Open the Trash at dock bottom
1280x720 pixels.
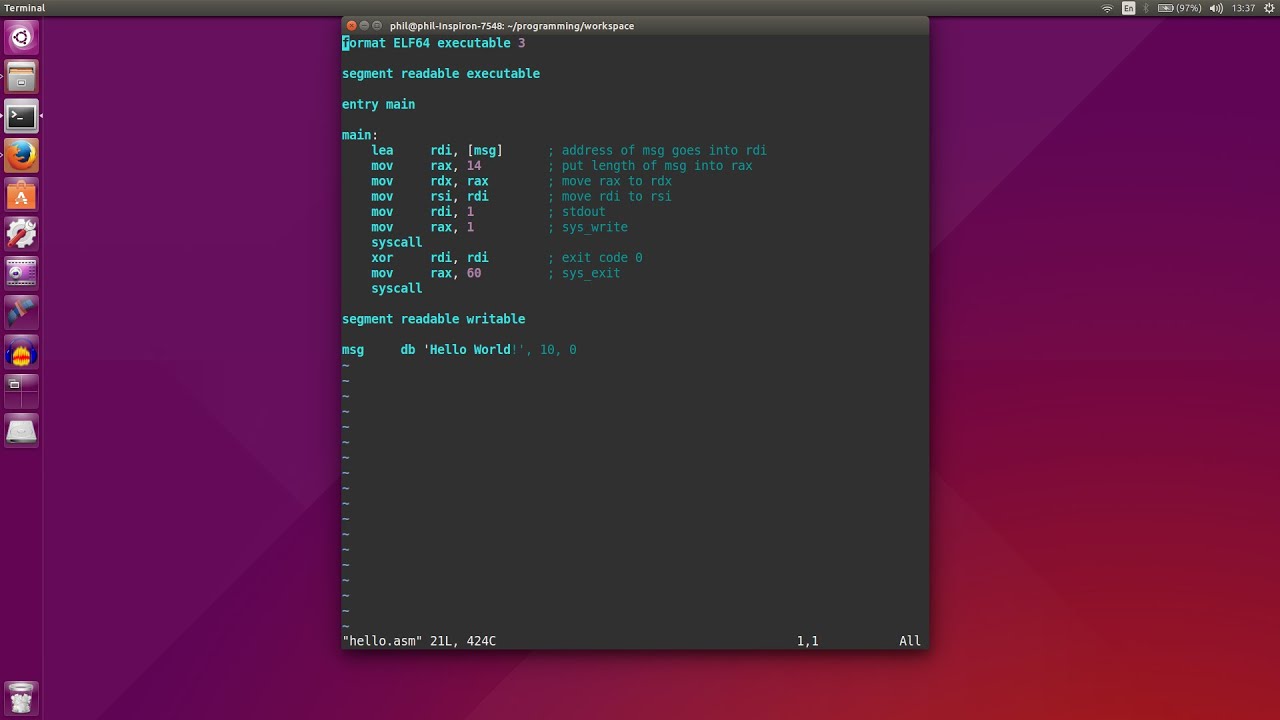tap(21, 697)
